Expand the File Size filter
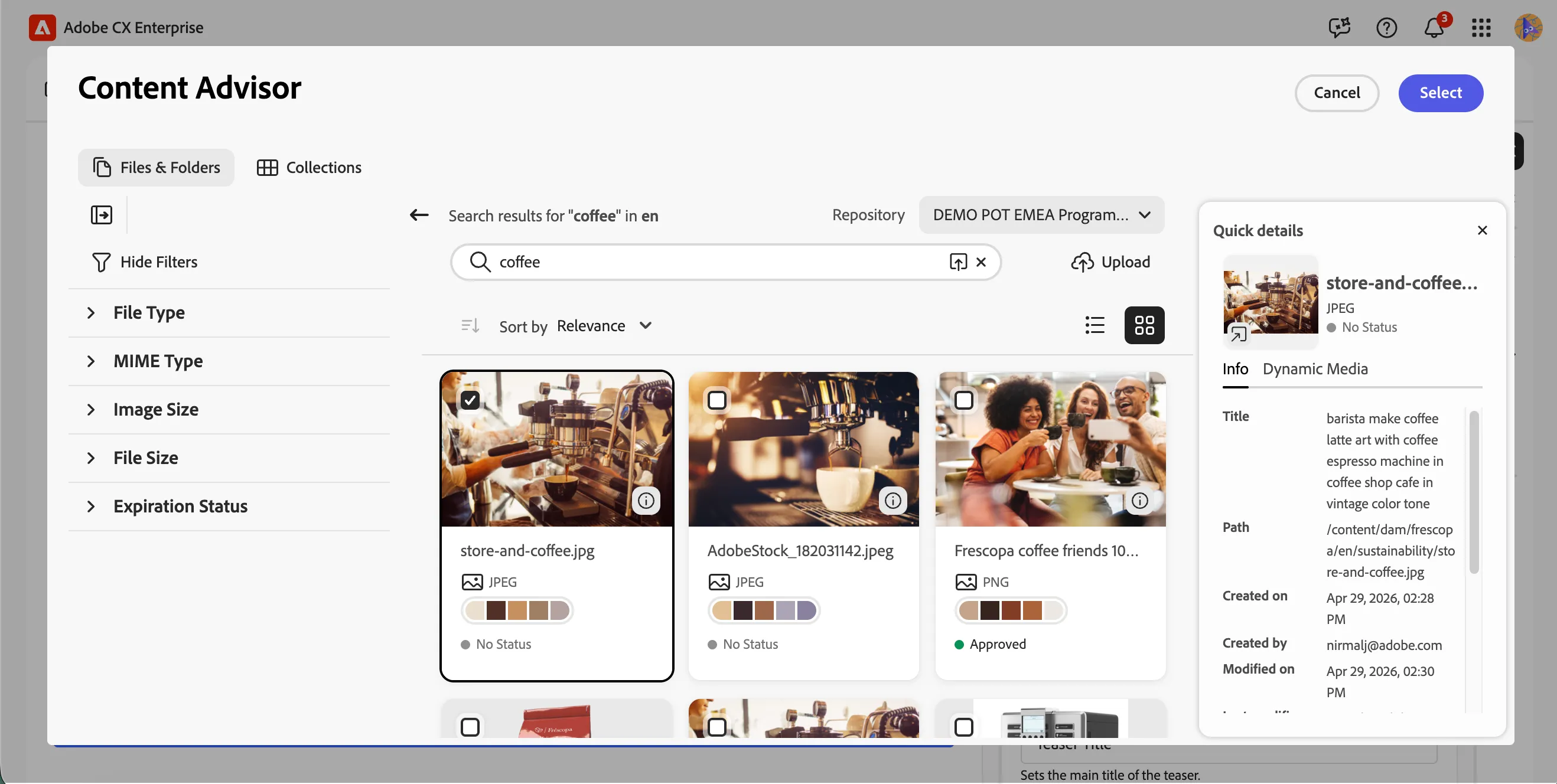 point(229,457)
